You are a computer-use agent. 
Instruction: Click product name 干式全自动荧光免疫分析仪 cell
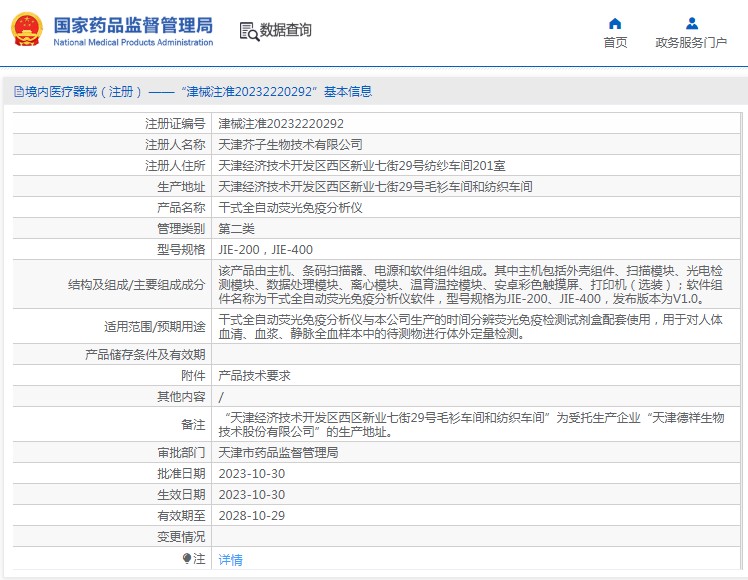290,208
